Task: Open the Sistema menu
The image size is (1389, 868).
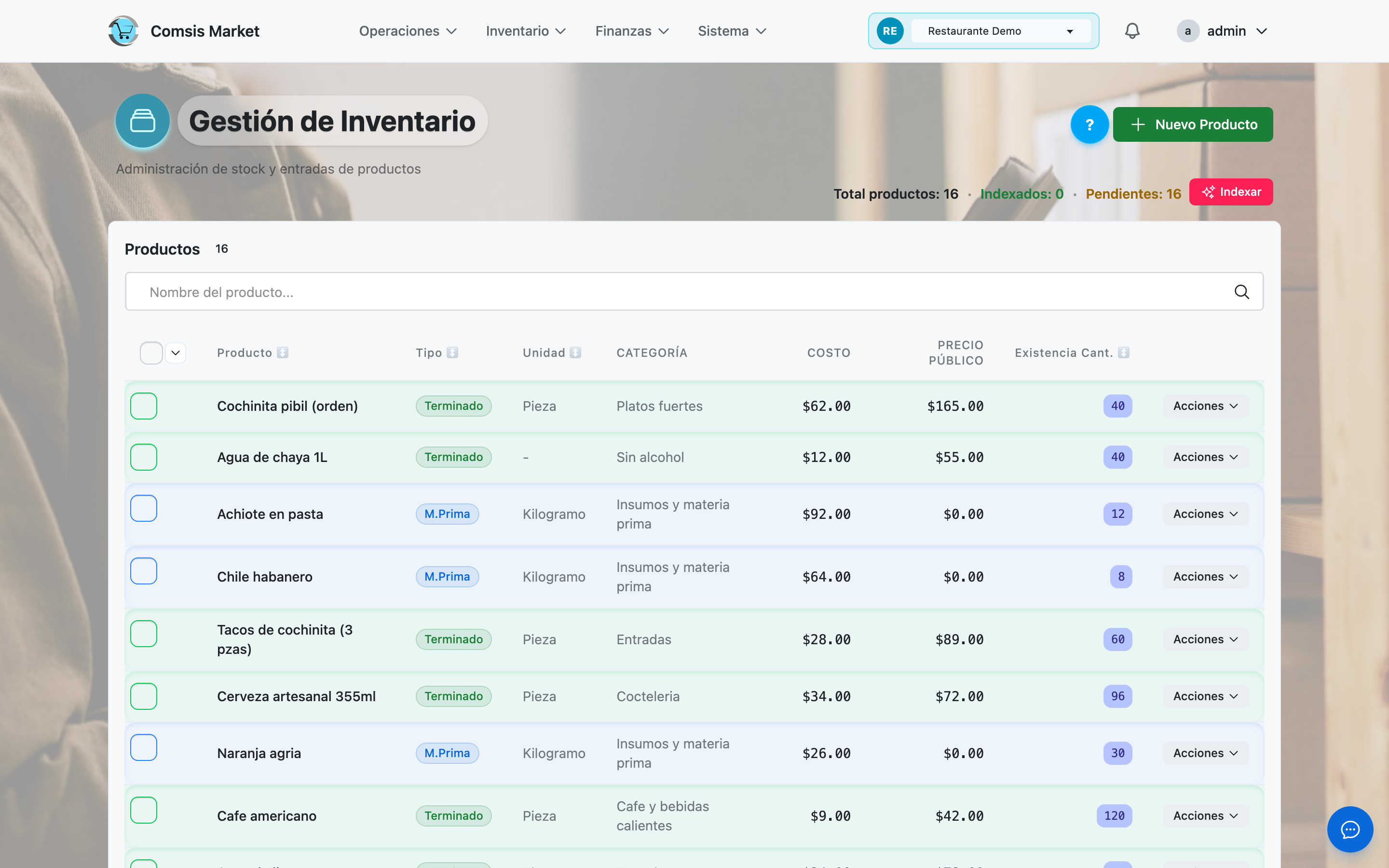Action: click(x=732, y=31)
